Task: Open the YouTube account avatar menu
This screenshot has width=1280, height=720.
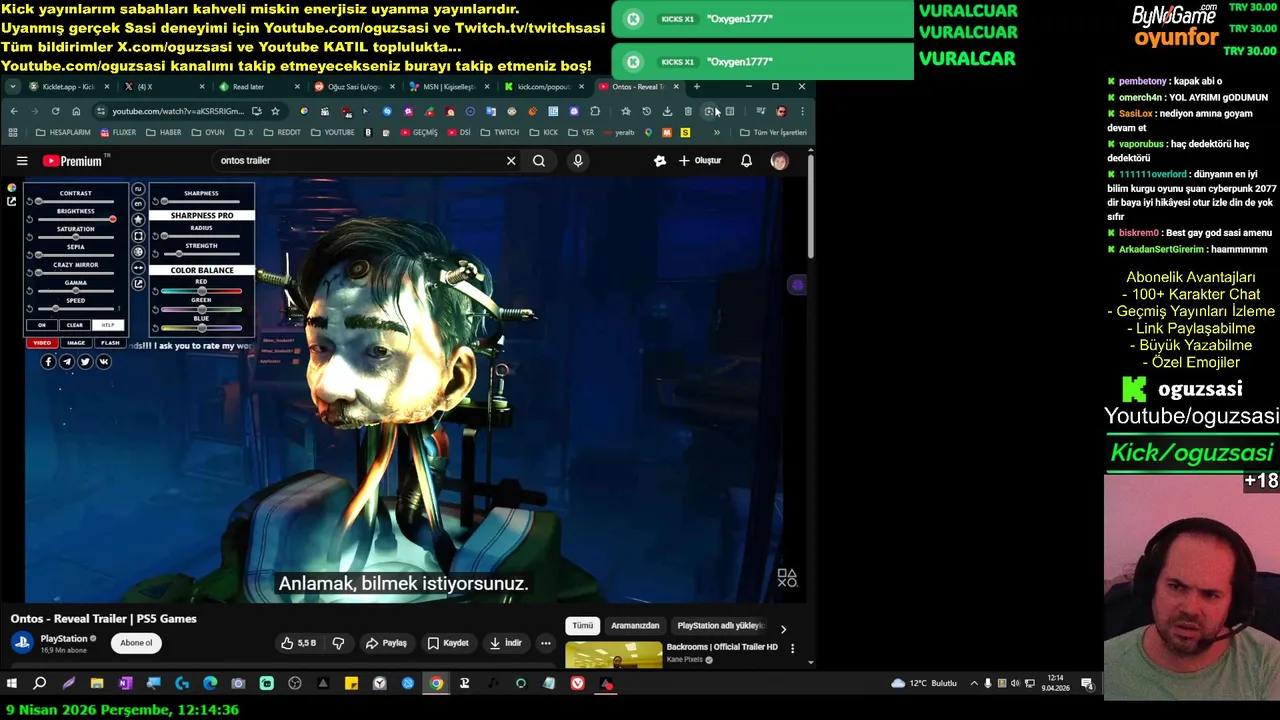Action: point(779,160)
